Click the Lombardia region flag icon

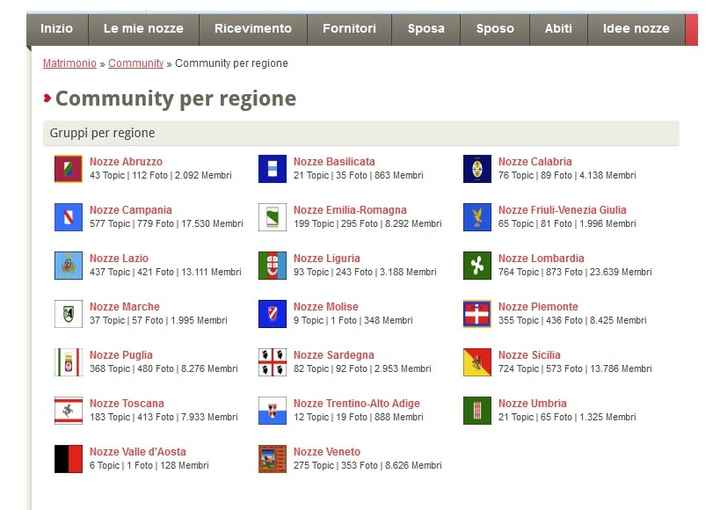pos(477,265)
